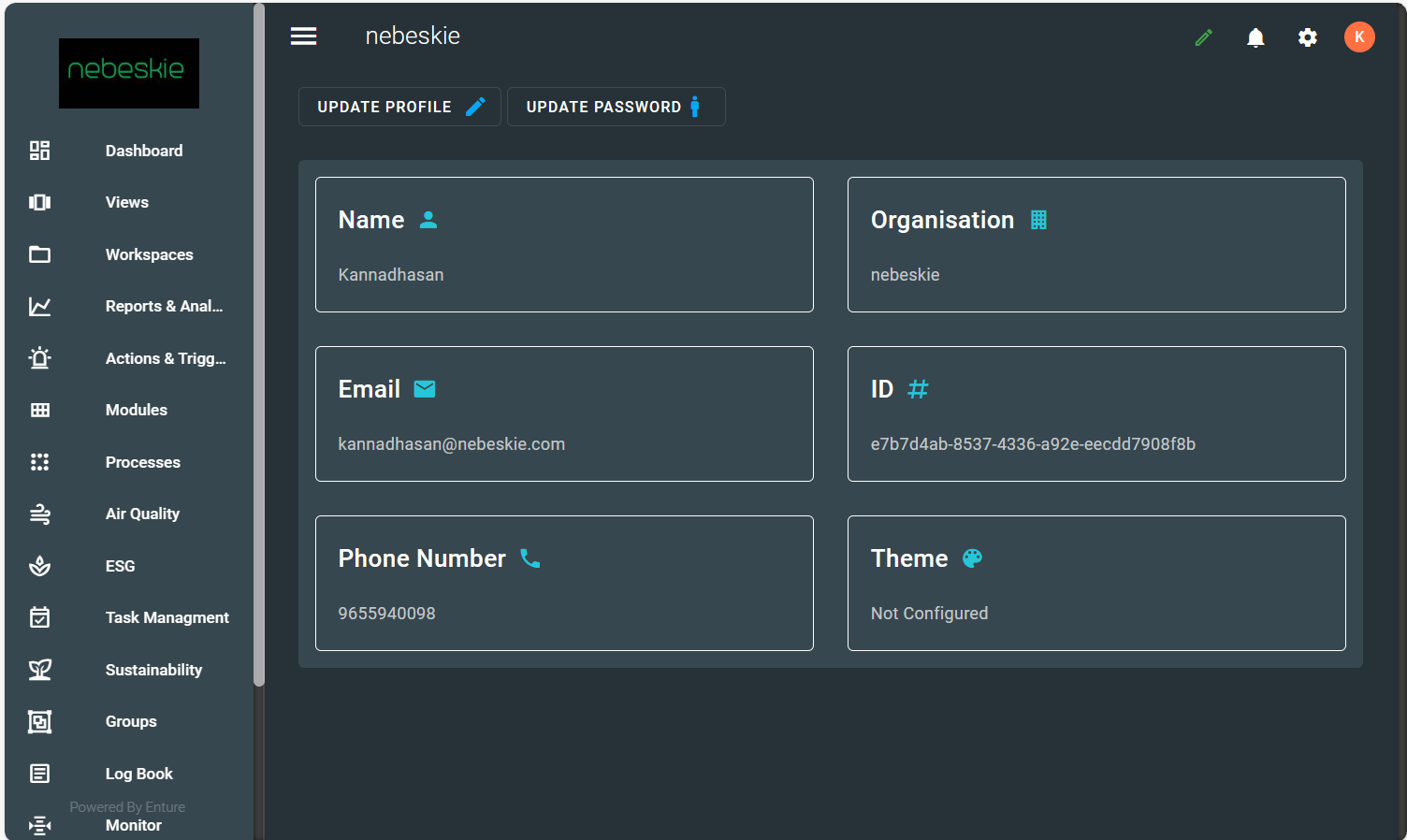This screenshot has width=1407, height=840.
Task: Select the Views carousel icon
Action: point(39,202)
